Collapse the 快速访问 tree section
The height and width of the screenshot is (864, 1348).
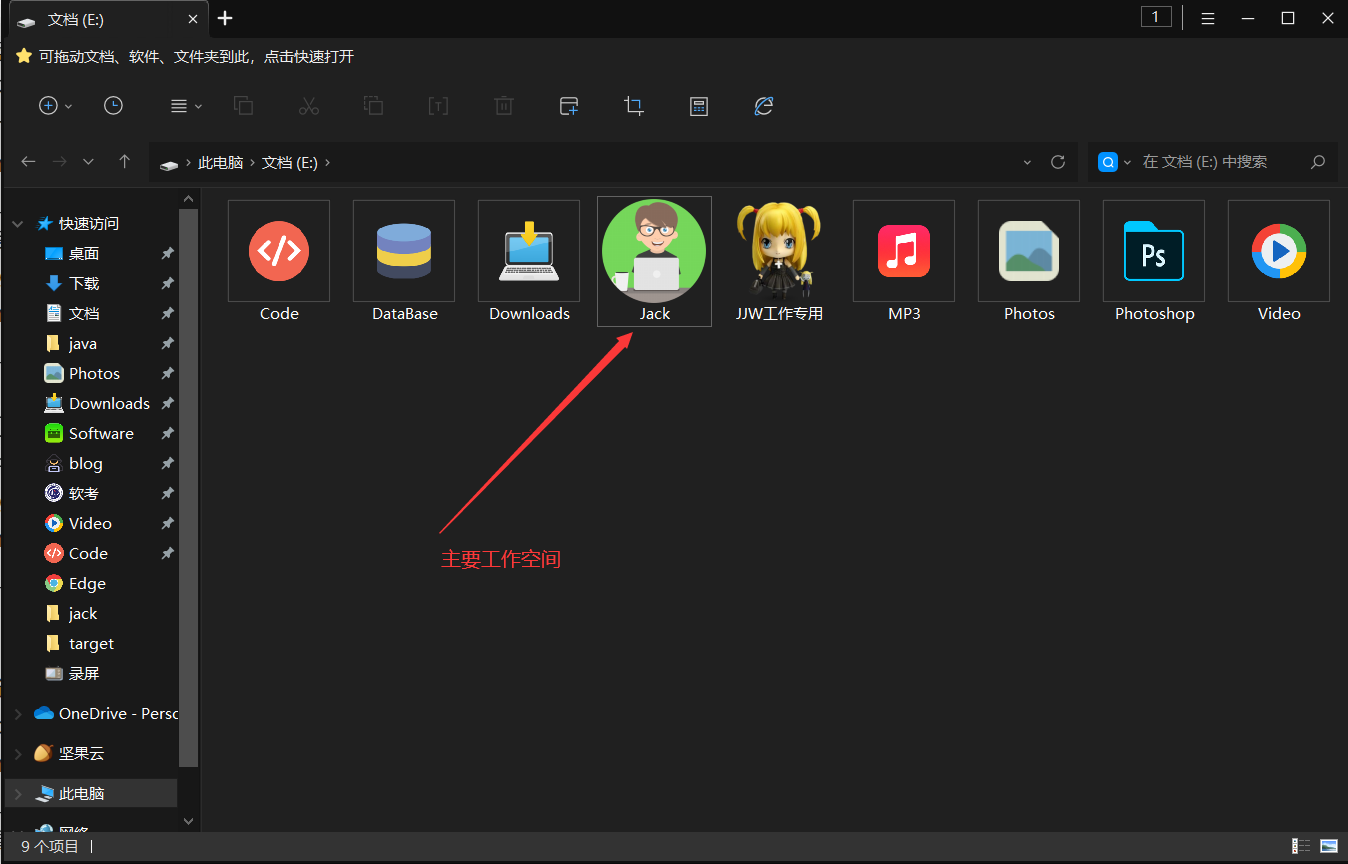coord(18,224)
